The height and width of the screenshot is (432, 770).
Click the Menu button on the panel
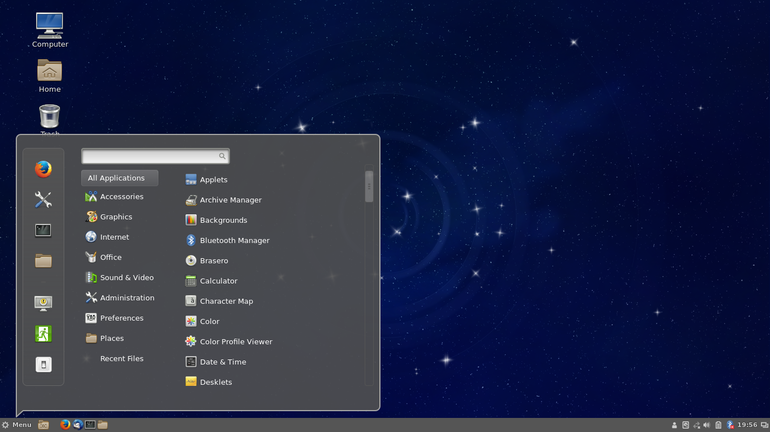(x=17, y=425)
